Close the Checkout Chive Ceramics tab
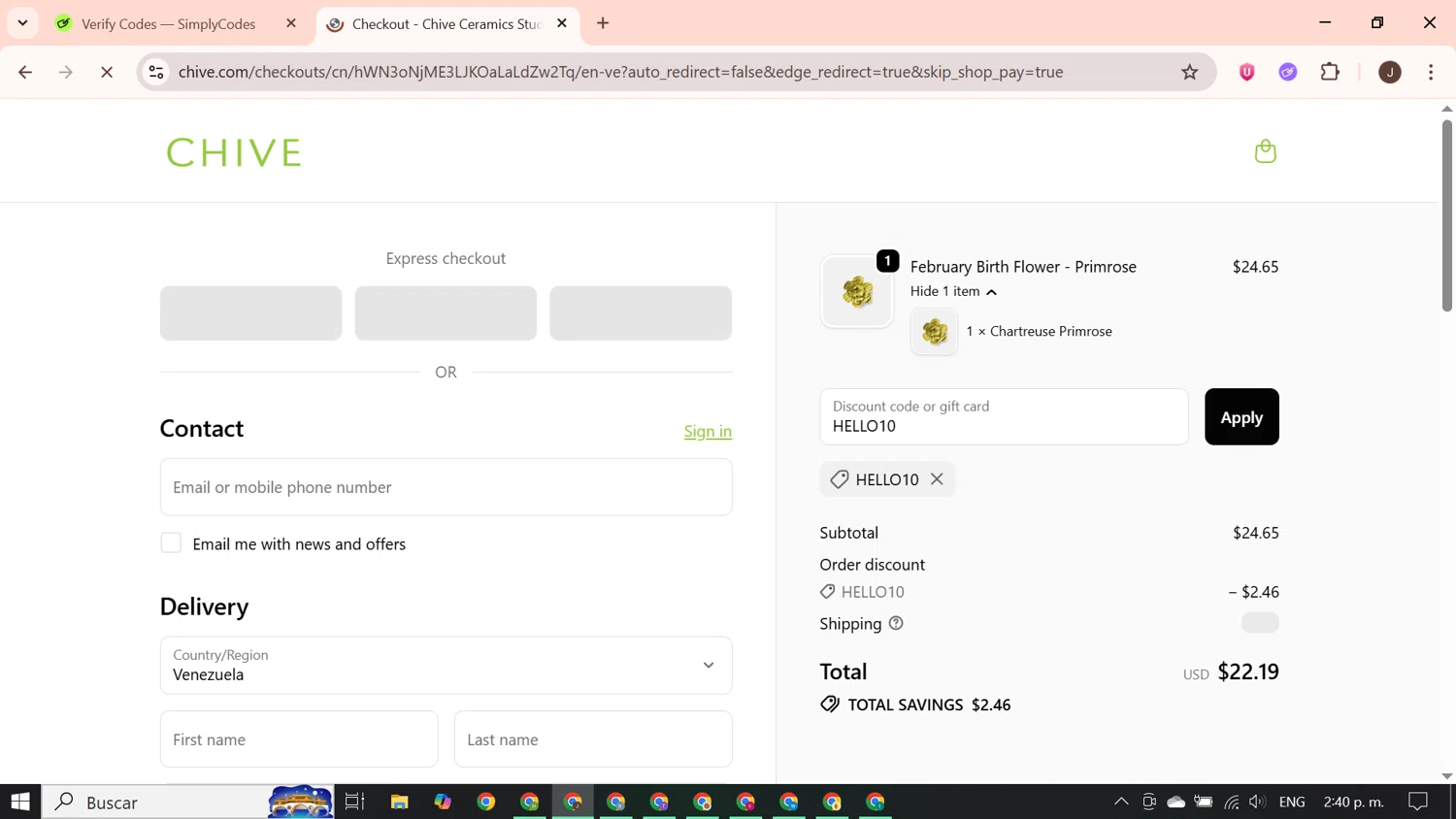 [x=562, y=23]
